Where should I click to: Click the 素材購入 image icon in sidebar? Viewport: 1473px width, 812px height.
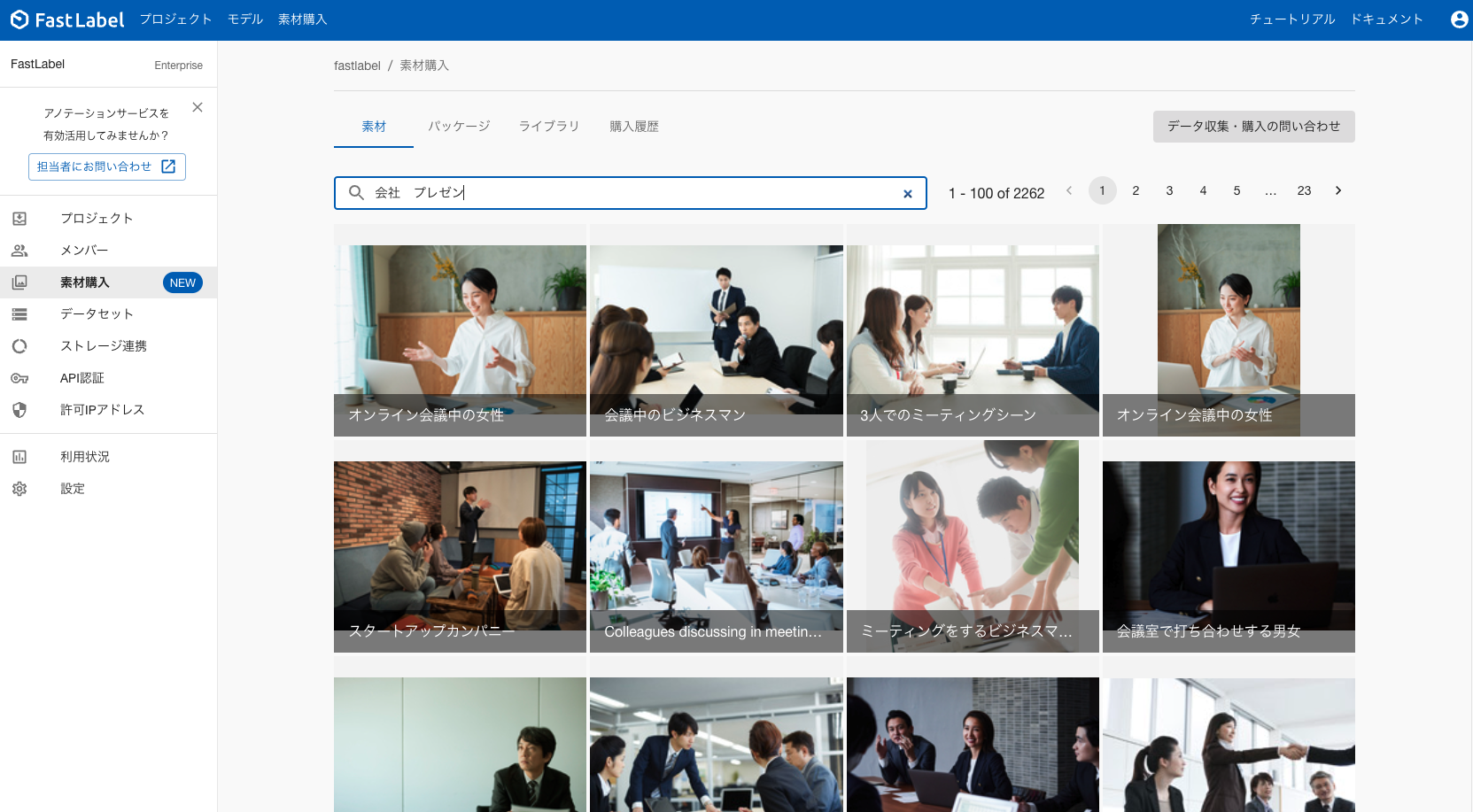(x=19, y=282)
